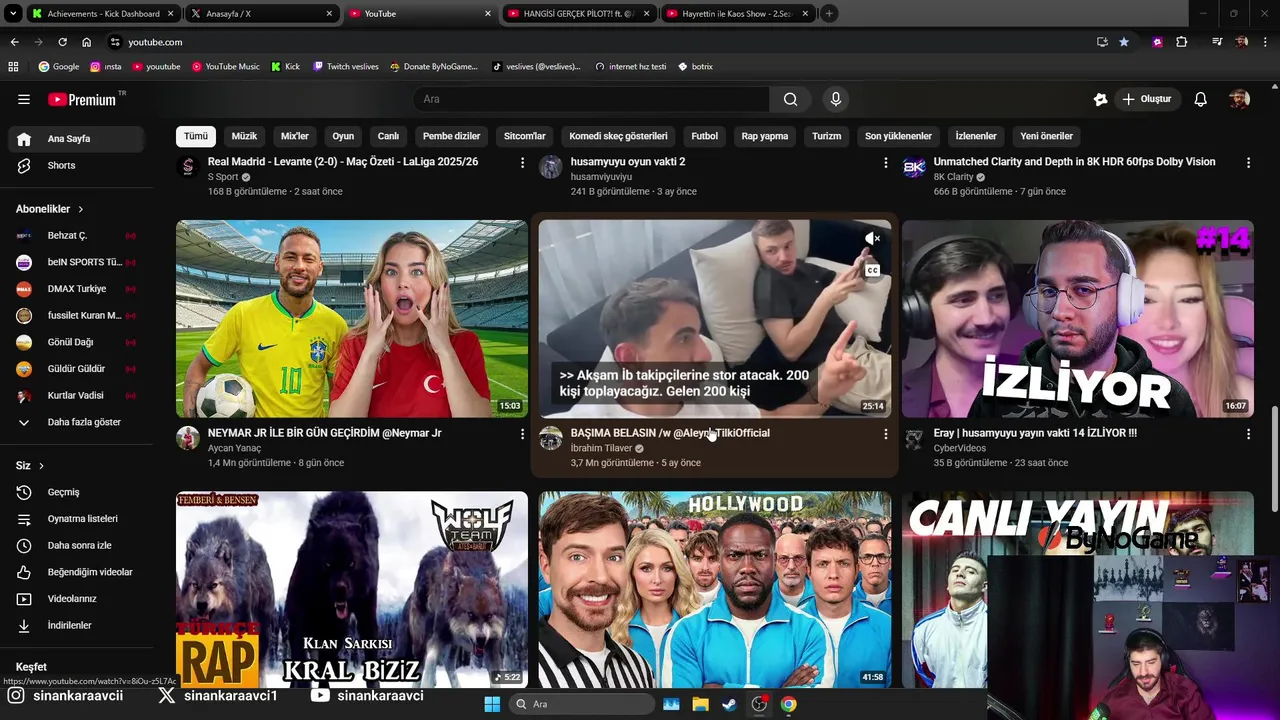Open MrBeast Hollywood video thumbnail
This screenshot has width=1280, height=720.
[715, 590]
